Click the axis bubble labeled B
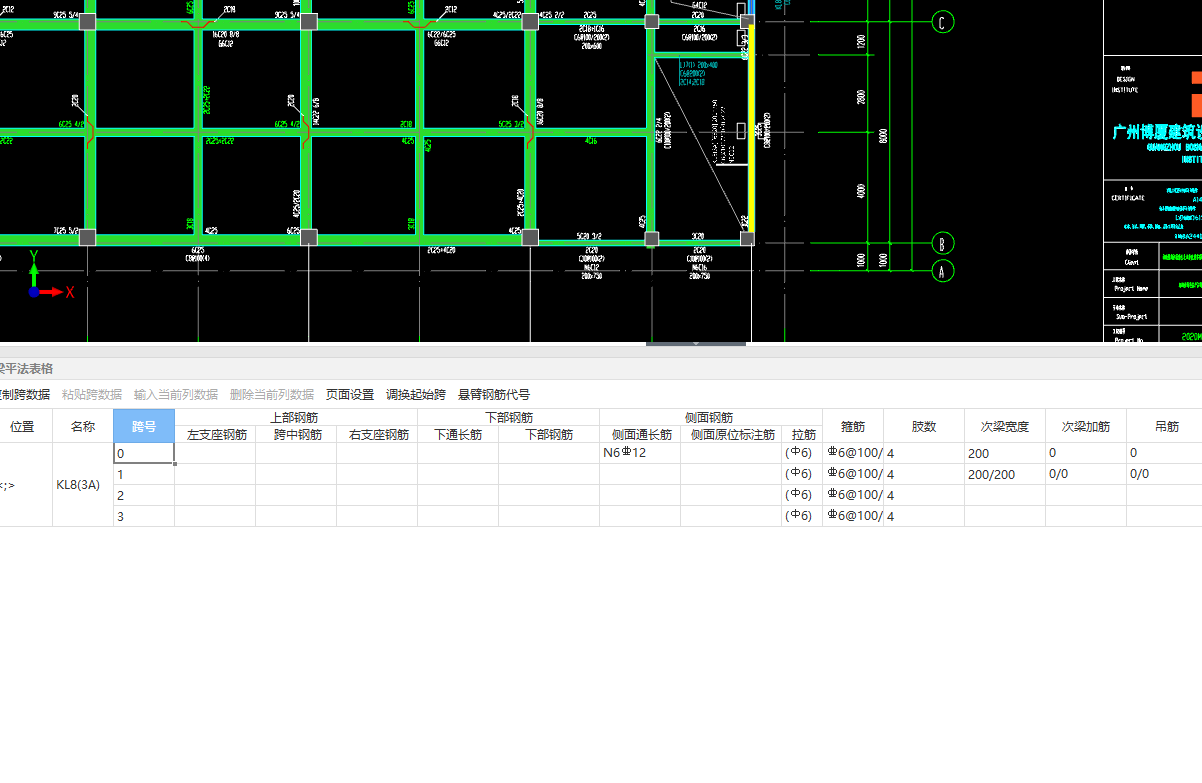Viewport: 1202px width, 783px height. [x=943, y=243]
